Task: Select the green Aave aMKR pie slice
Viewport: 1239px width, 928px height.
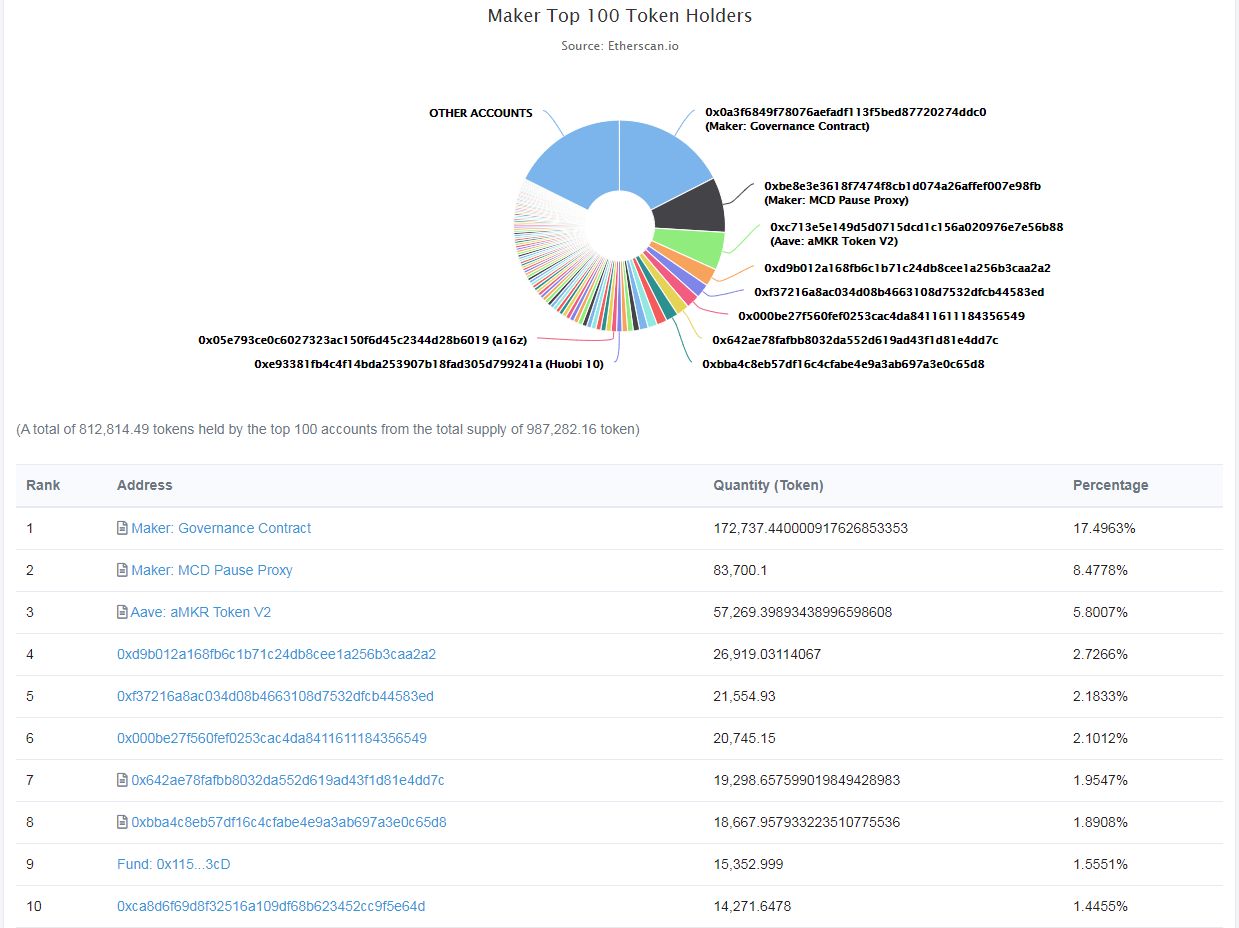Action: tap(688, 248)
